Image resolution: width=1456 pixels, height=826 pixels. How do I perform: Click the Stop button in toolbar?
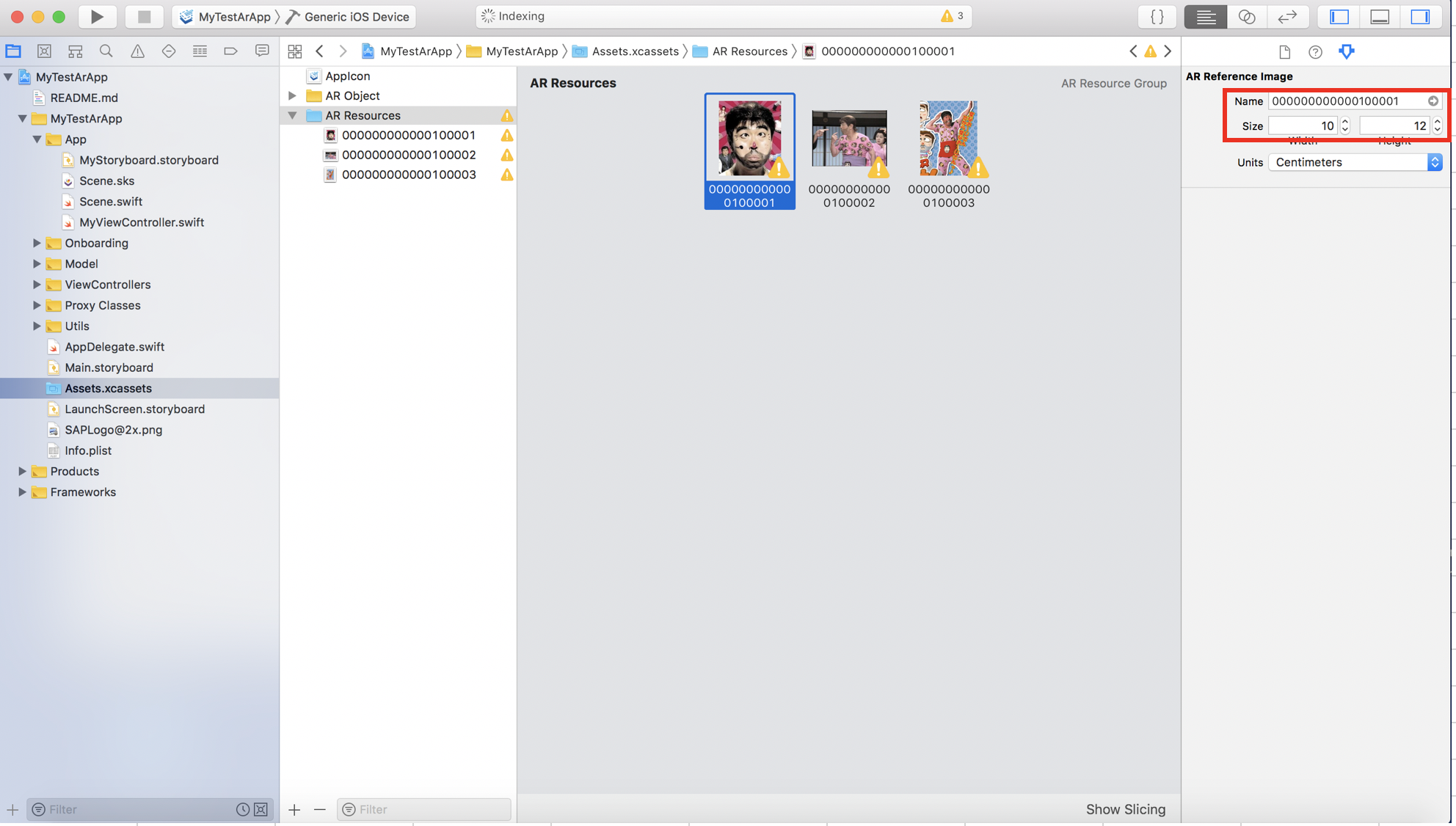[x=144, y=16]
